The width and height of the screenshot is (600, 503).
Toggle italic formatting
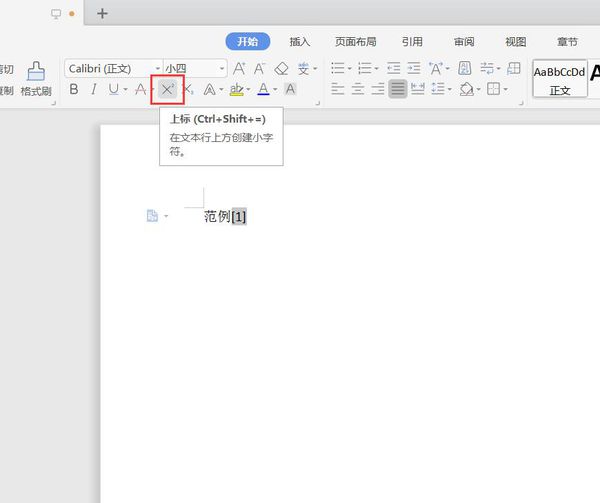pos(94,90)
